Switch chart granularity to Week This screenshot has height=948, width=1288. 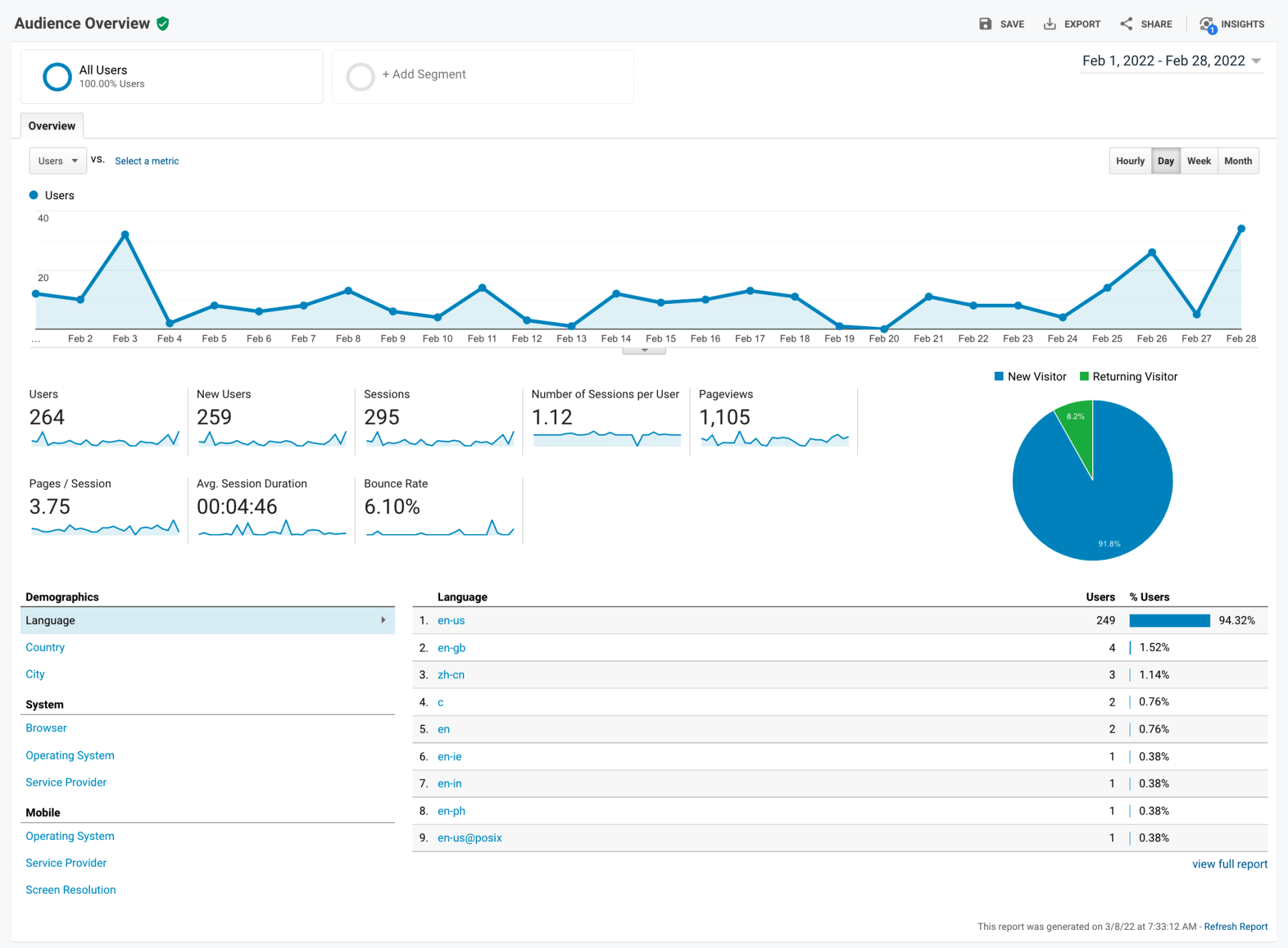tap(1198, 161)
